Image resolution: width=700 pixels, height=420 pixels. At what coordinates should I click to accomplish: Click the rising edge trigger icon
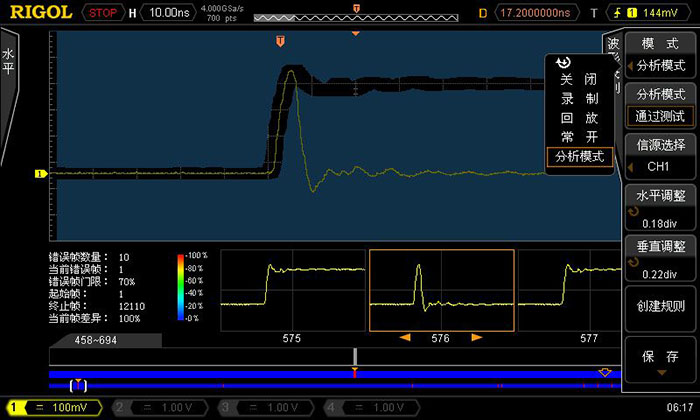tap(601, 13)
